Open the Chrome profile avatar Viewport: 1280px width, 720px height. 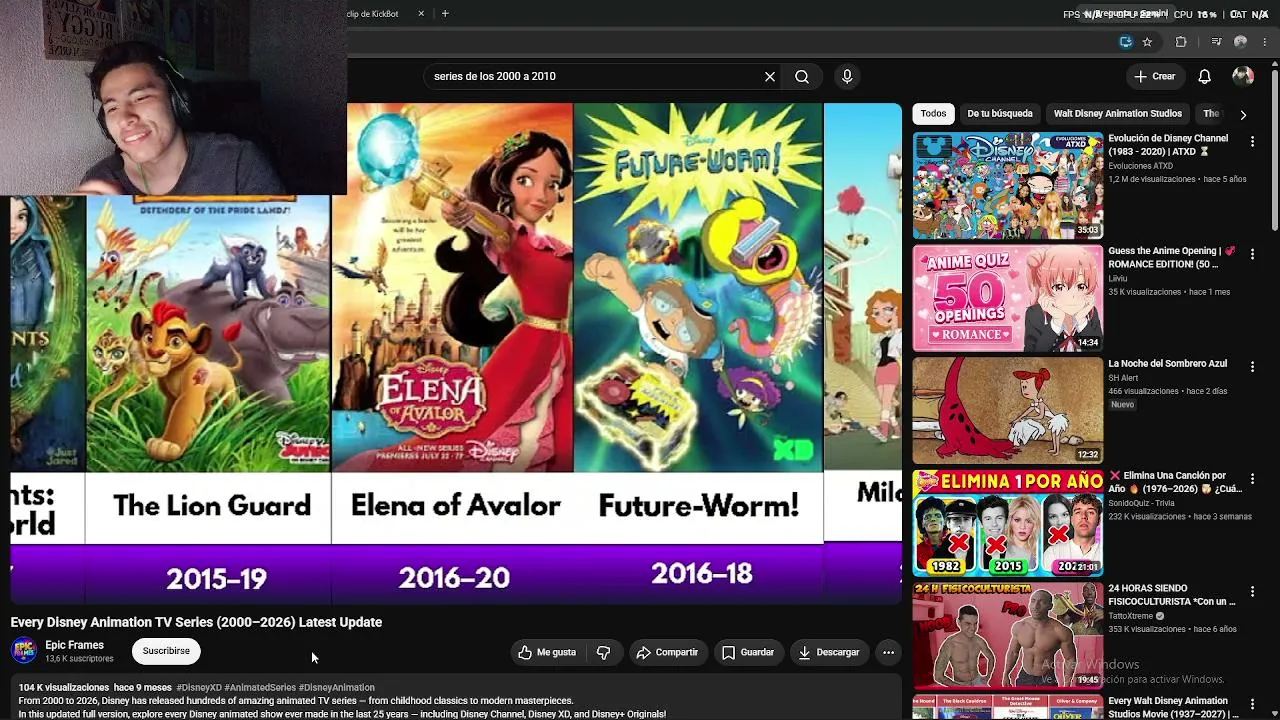point(1241,42)
